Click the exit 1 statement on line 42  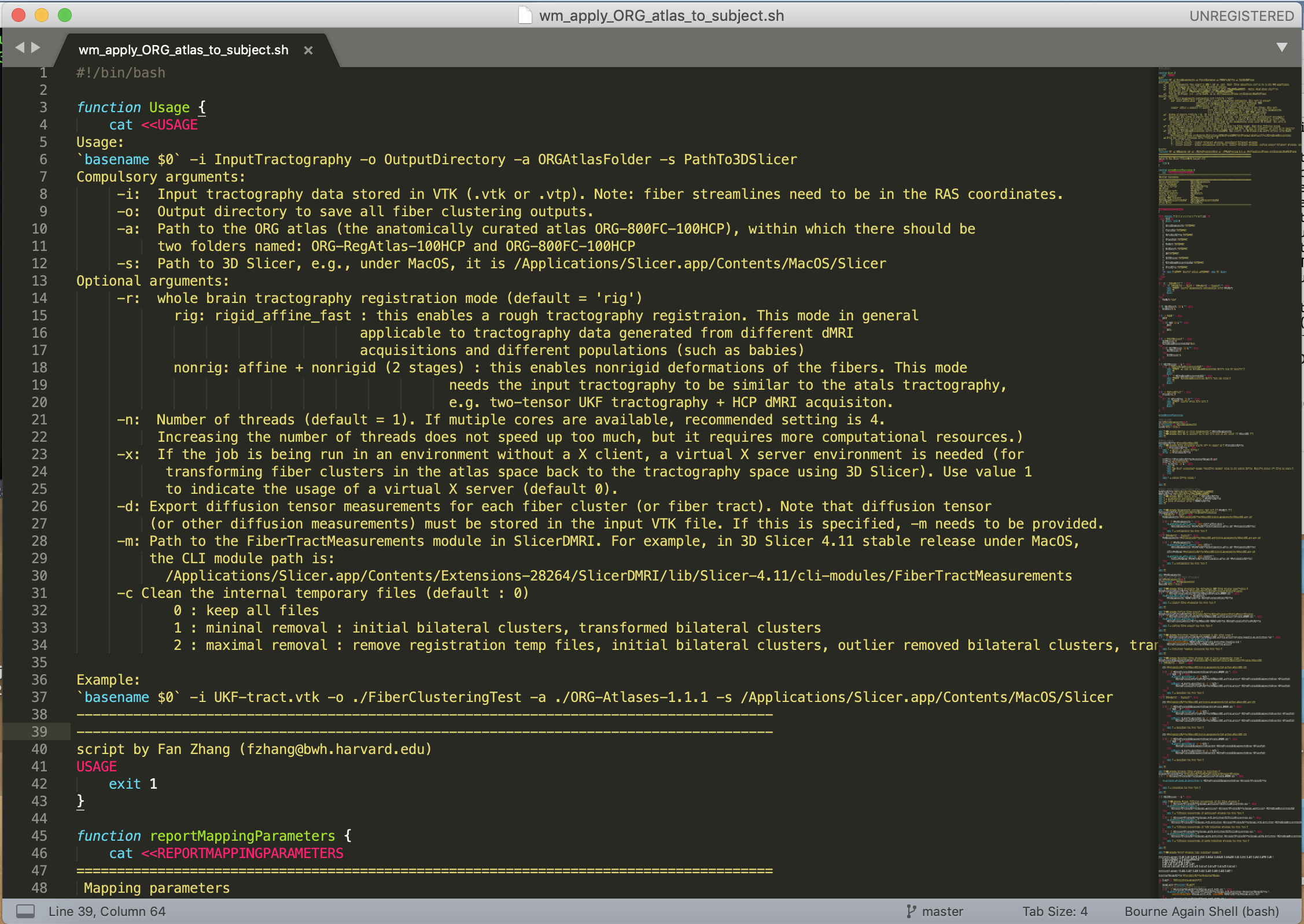point(131,784)
